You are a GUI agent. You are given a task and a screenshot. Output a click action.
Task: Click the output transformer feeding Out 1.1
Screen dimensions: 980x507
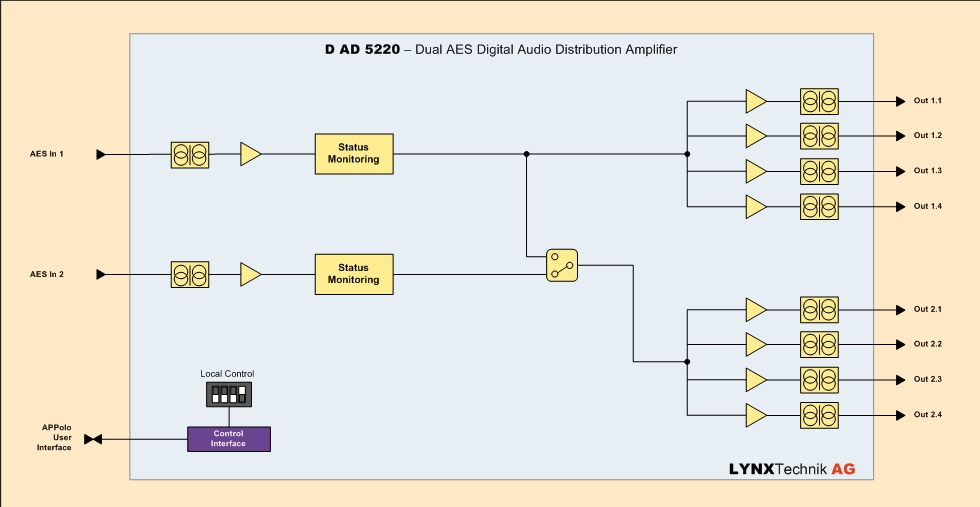coord(819,101)
